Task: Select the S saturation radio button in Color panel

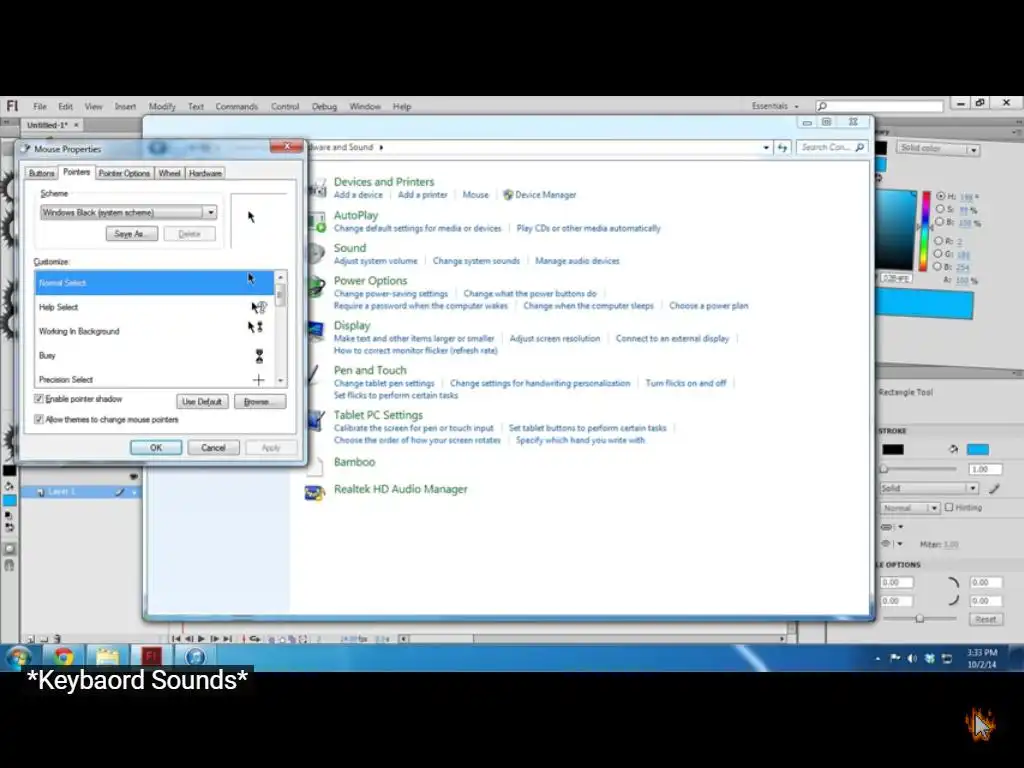Action: tap(940, 209)
